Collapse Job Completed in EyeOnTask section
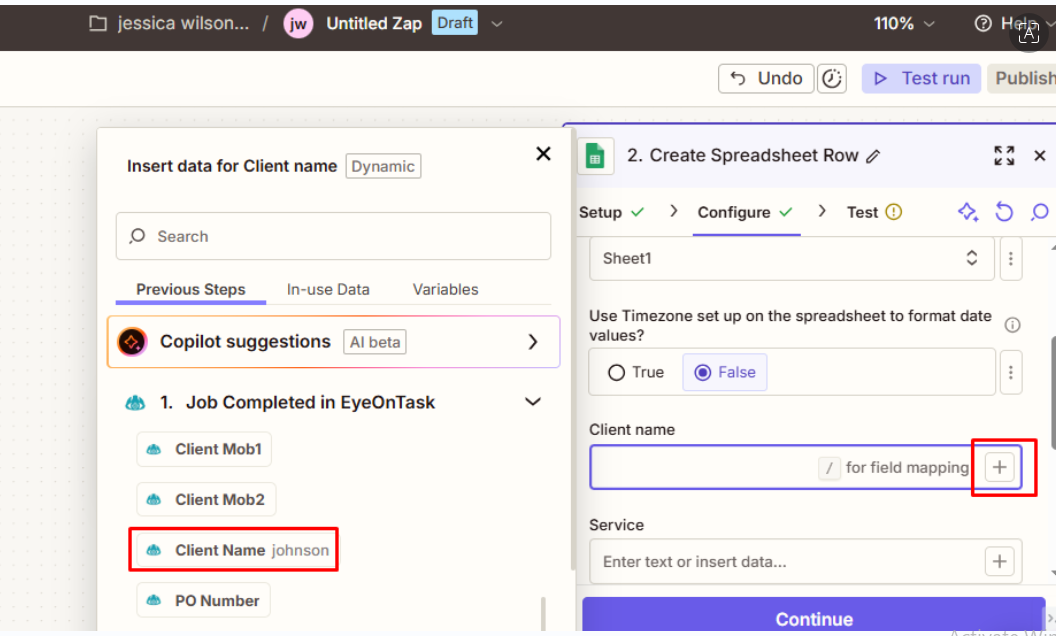Image resolution: width=1056 pixels, height=636 pixels. click(533, 402)
